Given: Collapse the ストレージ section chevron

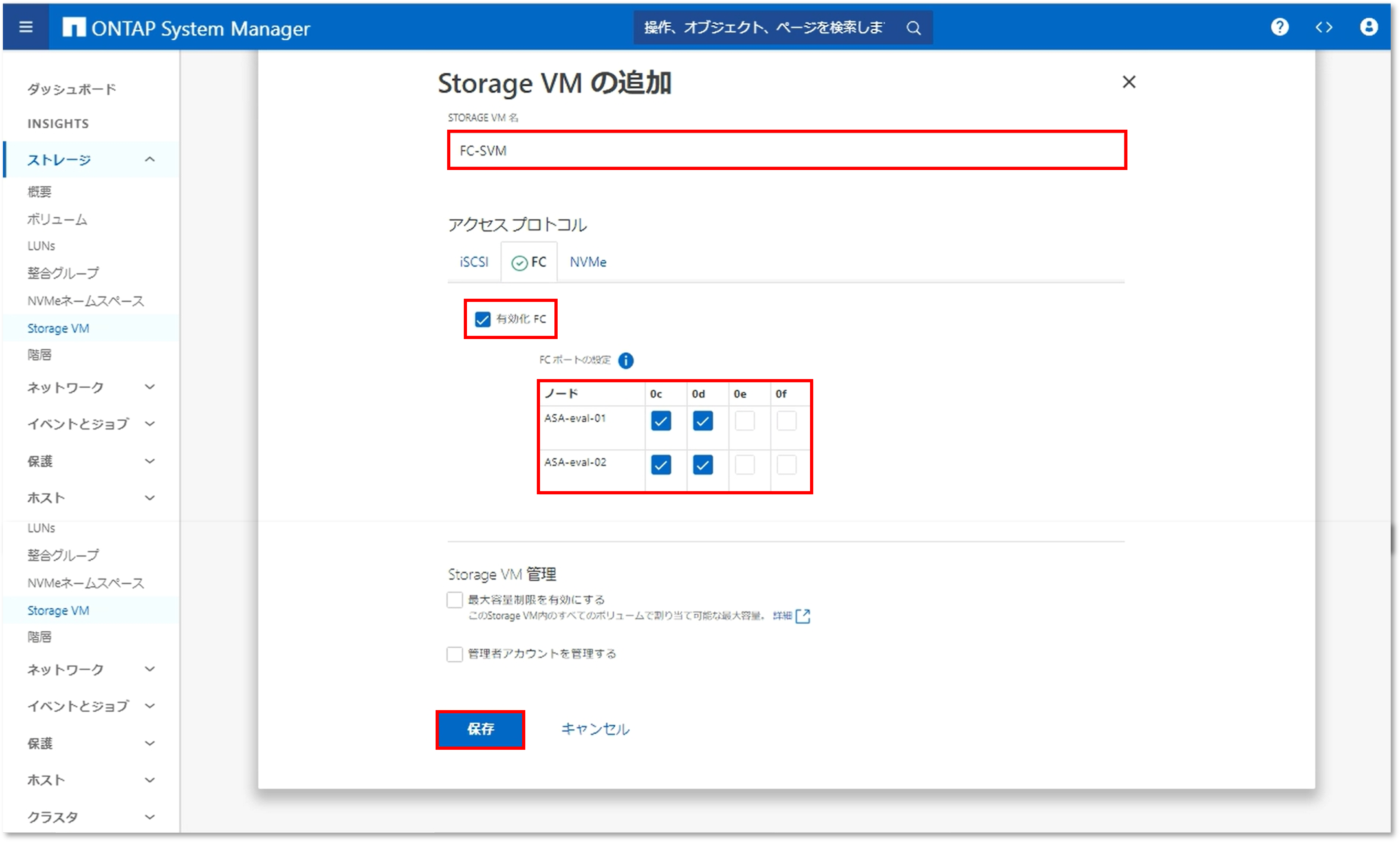Looking at the screenshot, I should 149,159.
